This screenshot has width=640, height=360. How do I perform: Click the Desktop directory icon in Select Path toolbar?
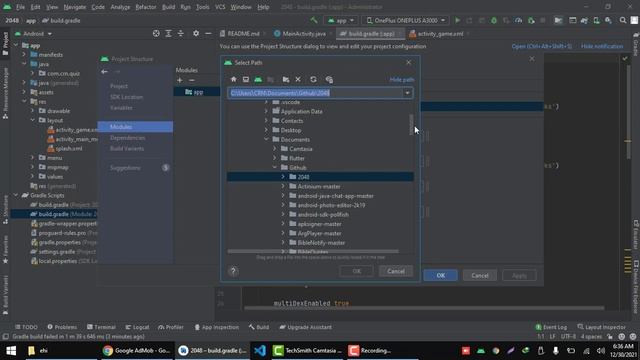pos(246,80)
